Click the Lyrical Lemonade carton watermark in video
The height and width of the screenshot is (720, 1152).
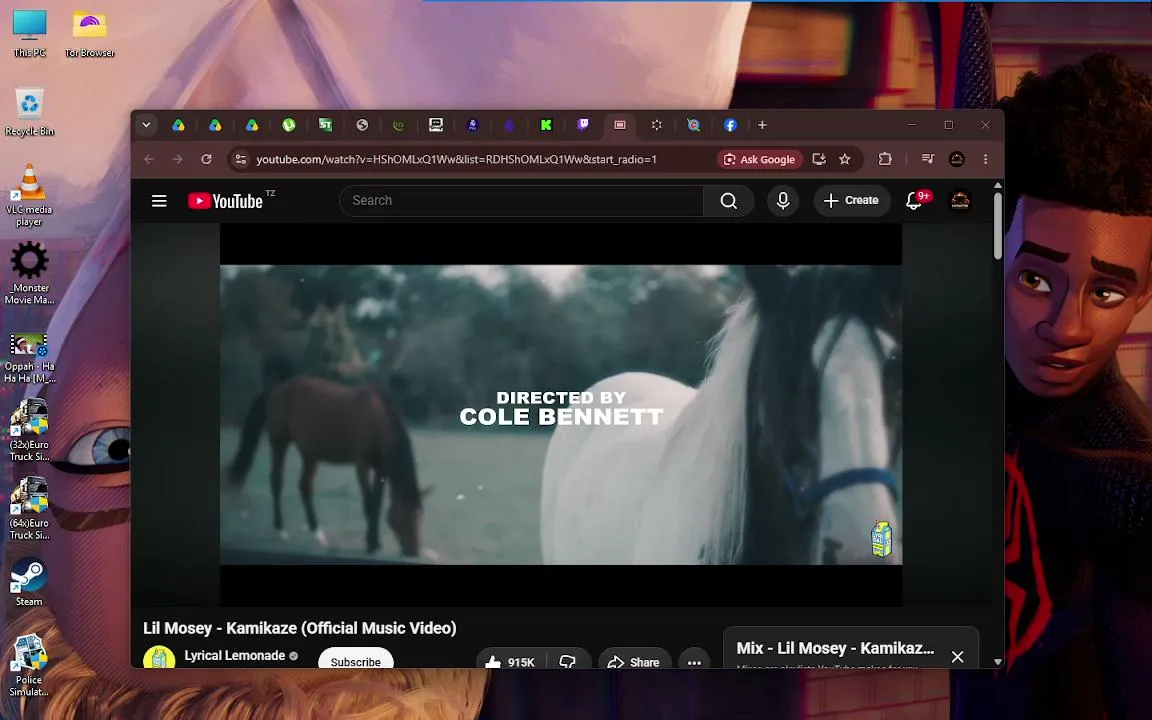tap(882, 539)
